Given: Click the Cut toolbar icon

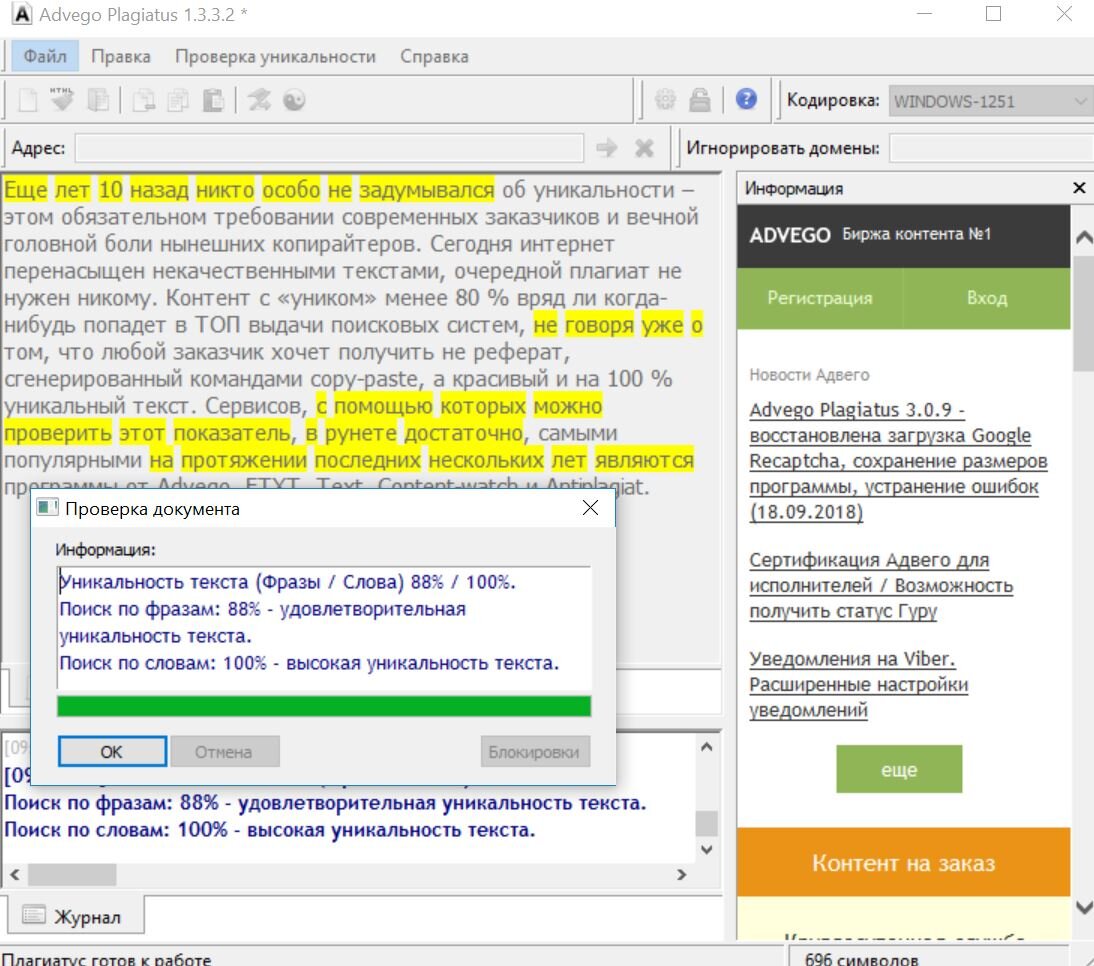Looking at the screenshot, I should (144, 100).
